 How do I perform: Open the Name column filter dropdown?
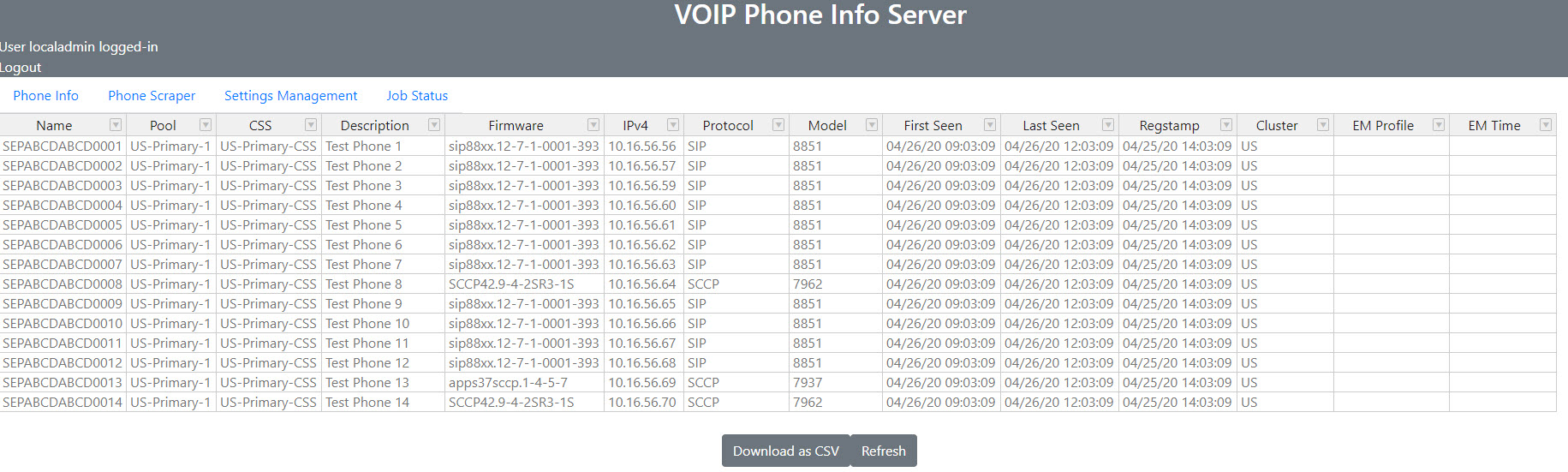click(x=116, y=125)
